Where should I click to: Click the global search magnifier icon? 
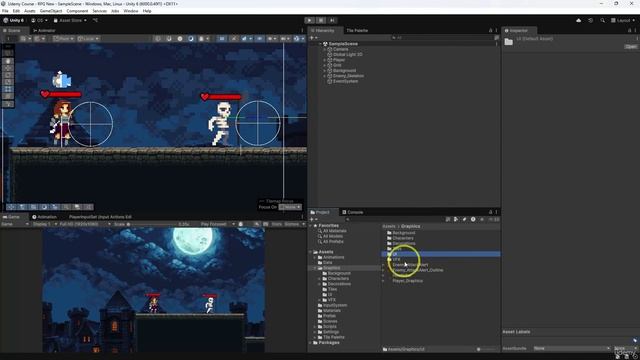point(602,20)
